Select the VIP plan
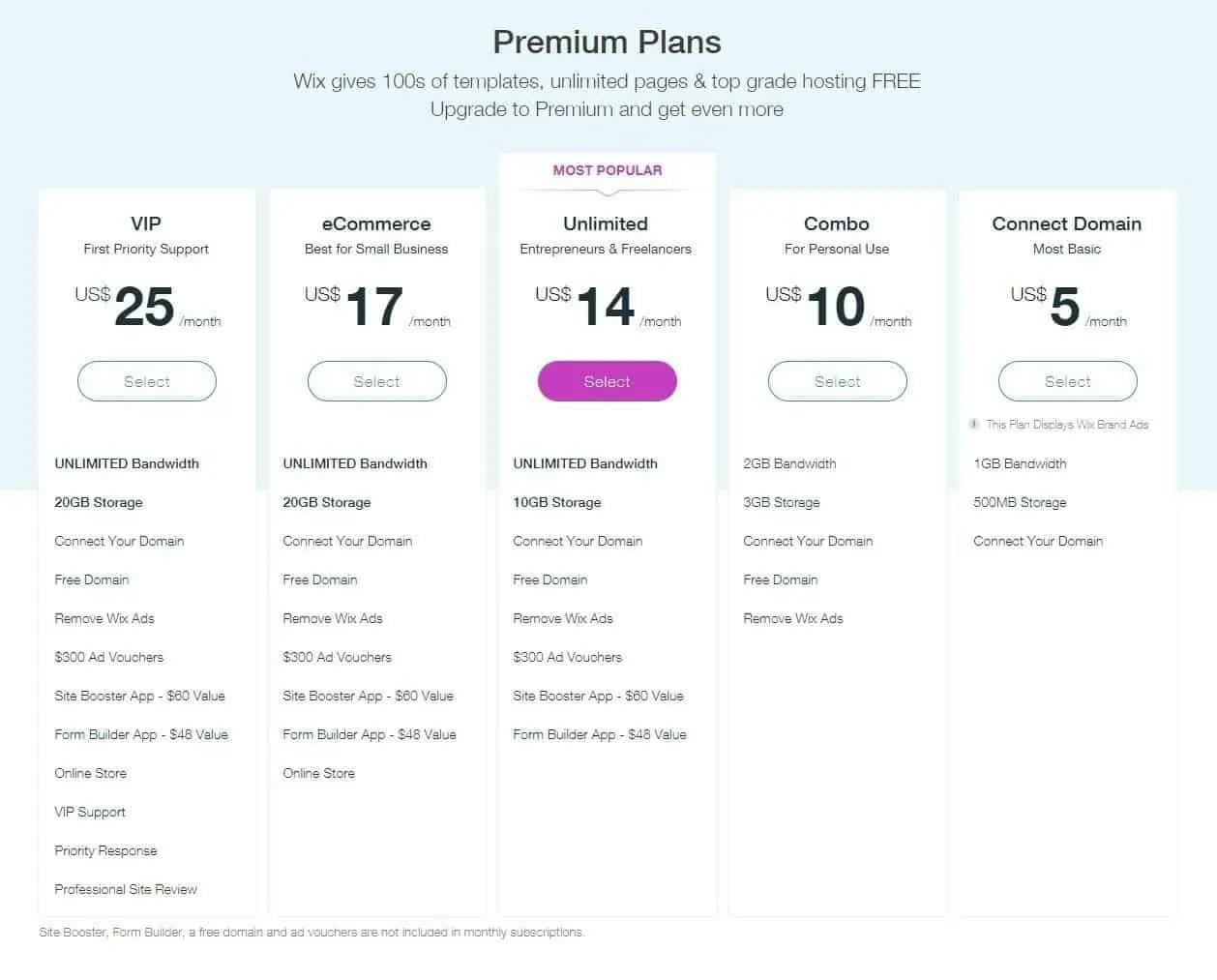This screenshot has height=980, width=1217. (x=147, y=381)
